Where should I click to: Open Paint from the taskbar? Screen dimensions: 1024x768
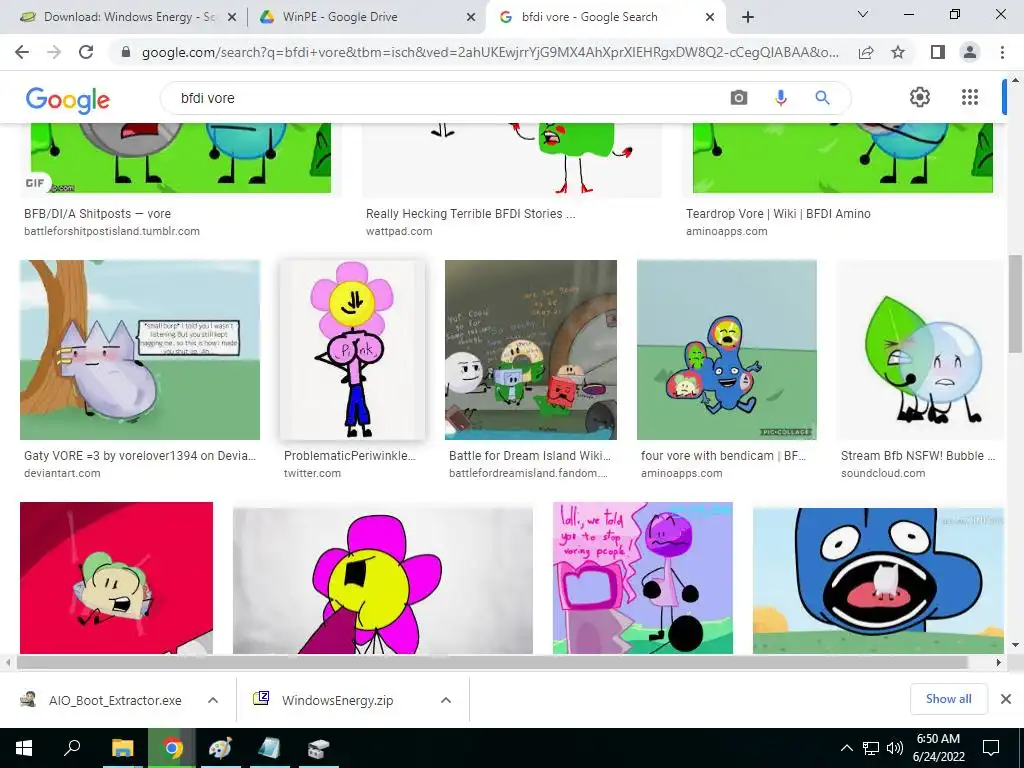tap(220, 748)
